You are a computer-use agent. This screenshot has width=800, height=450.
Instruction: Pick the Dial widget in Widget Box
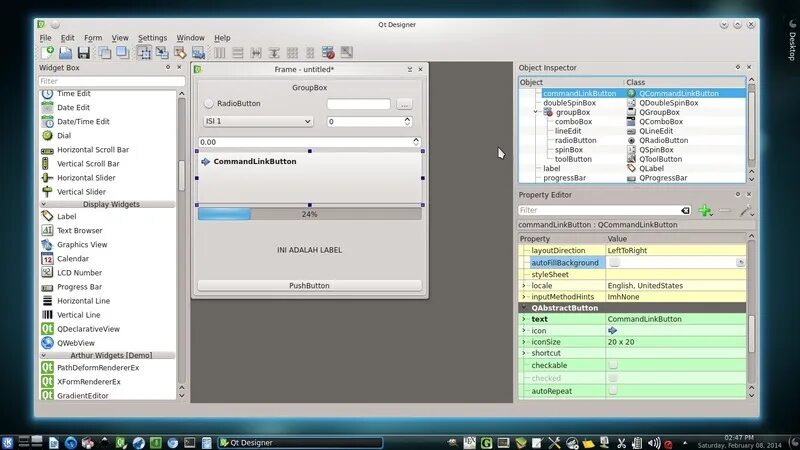[64, 136]
